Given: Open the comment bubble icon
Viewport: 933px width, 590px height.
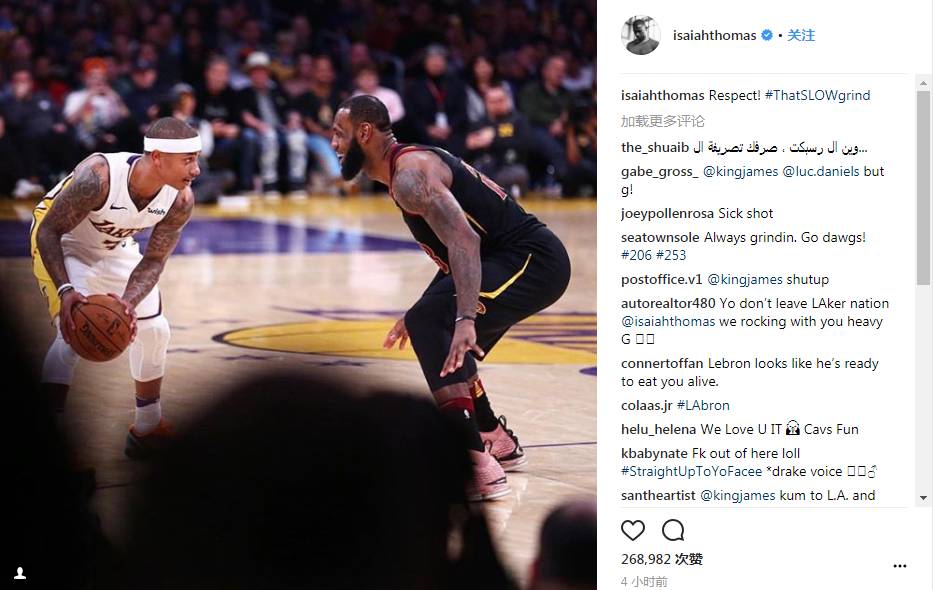Looking at the screenshot, I should click(673, 530).
